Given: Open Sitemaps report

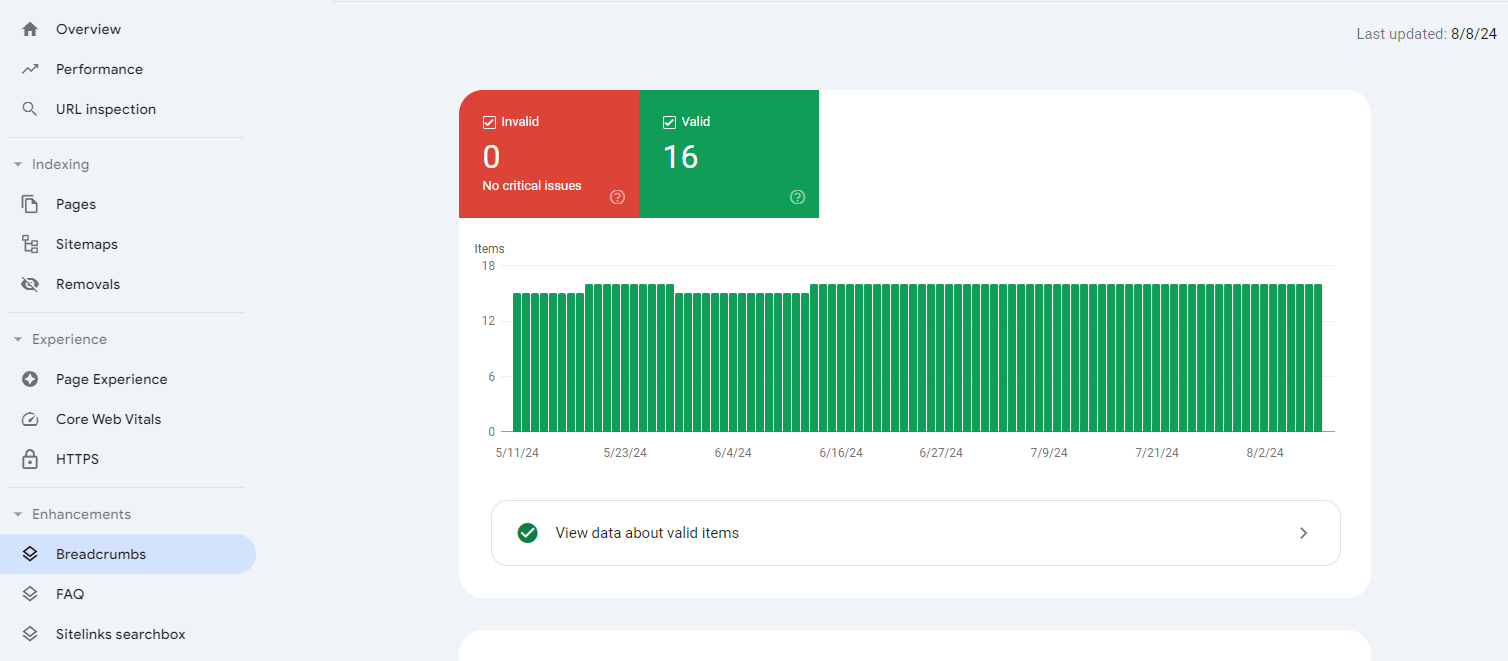Looking at the screenshot, I should [128, 244].
